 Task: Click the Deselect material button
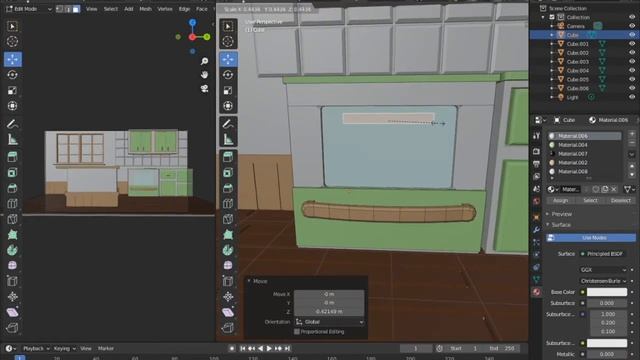click(620, 200)
